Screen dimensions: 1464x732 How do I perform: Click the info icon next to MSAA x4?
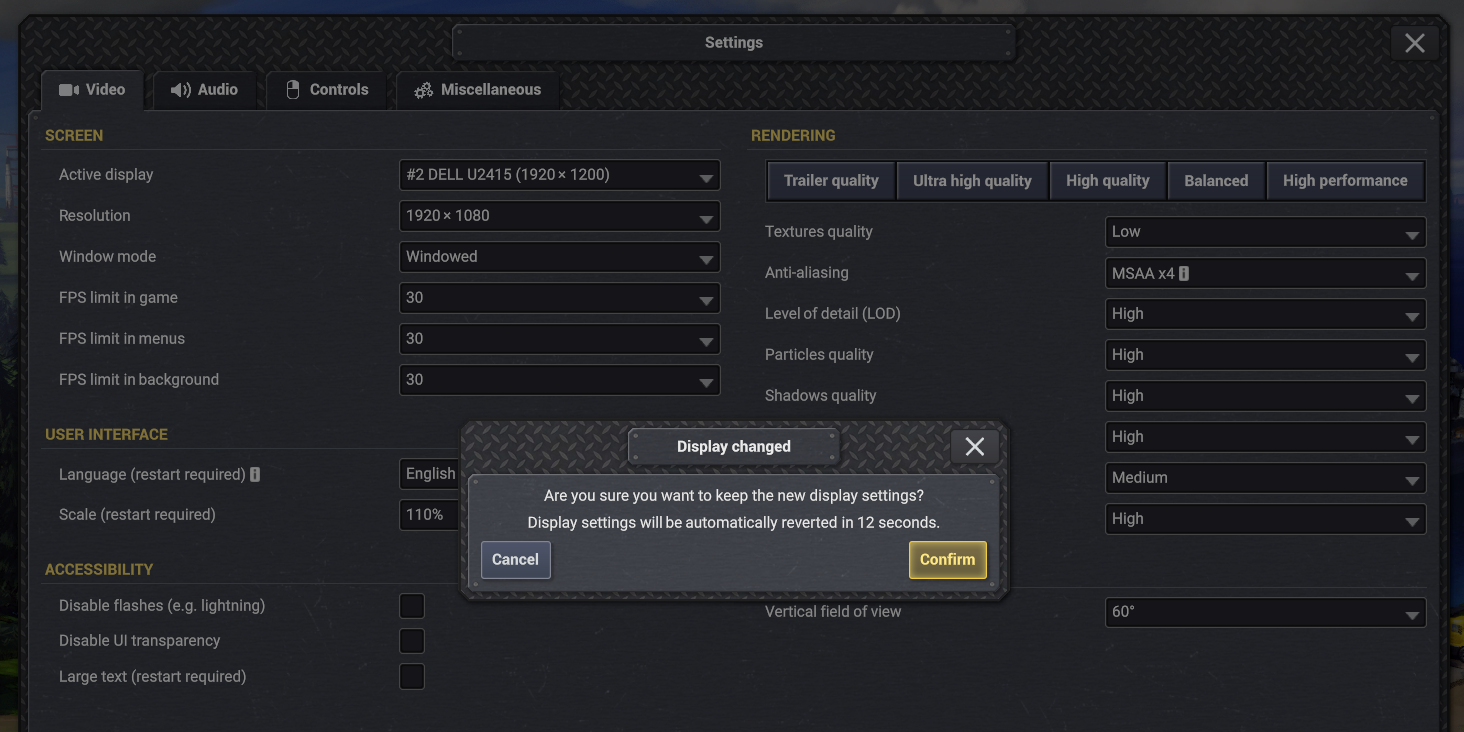pyautogui.click(x=1184, y=273)
